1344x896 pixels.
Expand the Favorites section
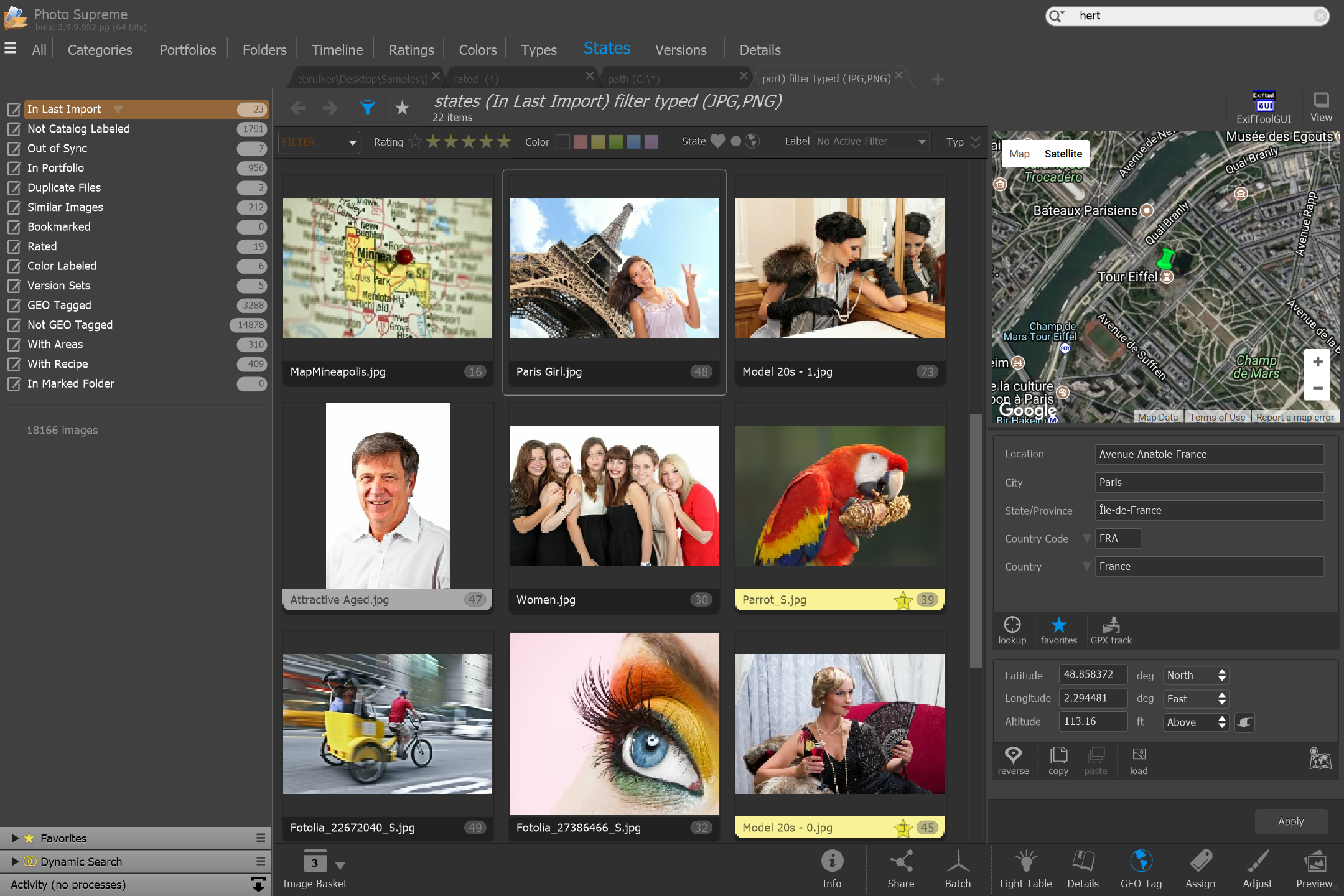[x=15, y=838]
